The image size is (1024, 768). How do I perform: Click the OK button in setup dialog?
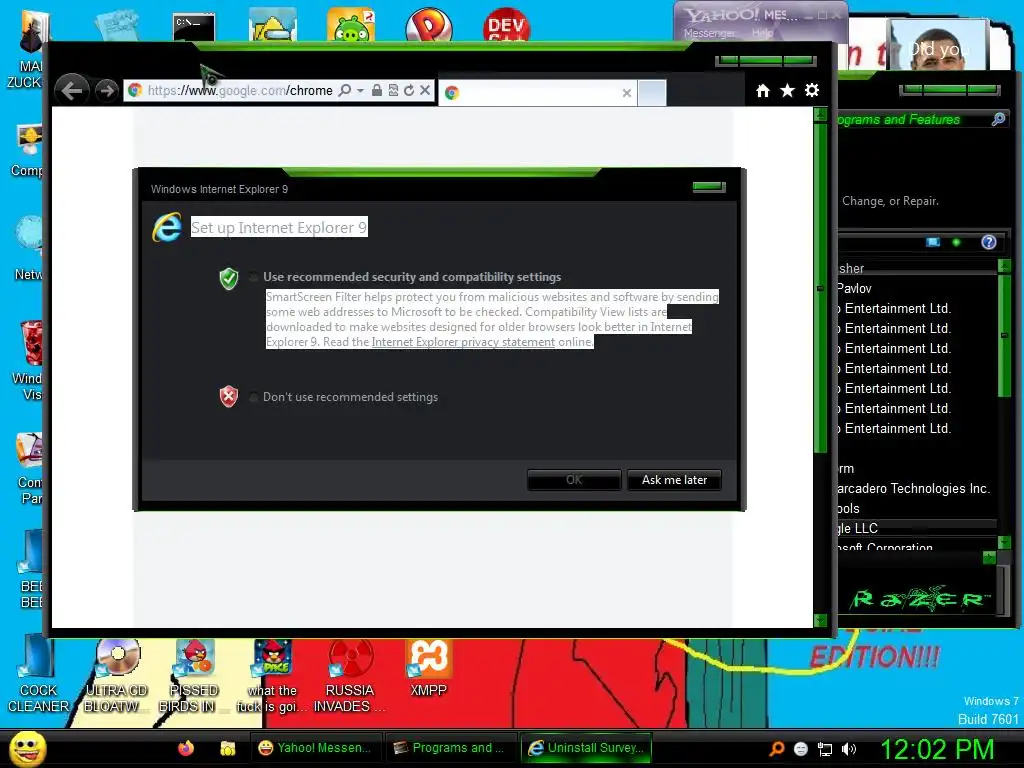tap(574, 480)
